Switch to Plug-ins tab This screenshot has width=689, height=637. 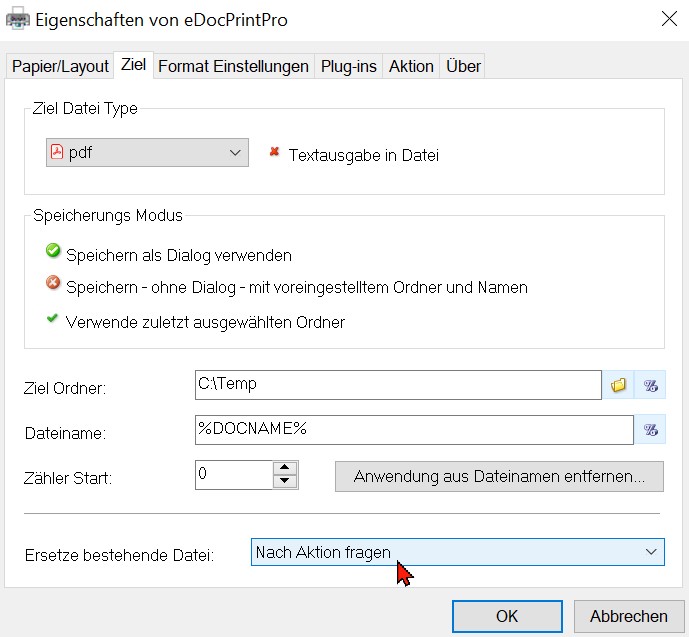coord(348,66)
